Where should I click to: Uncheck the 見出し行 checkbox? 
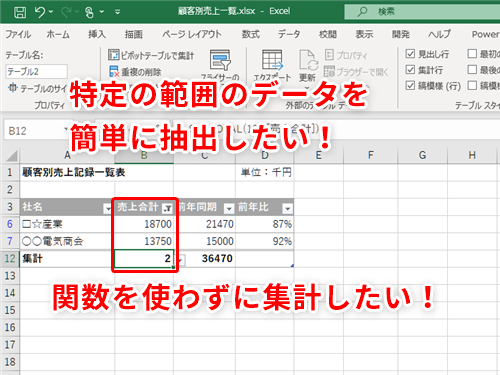click(410, 54)
